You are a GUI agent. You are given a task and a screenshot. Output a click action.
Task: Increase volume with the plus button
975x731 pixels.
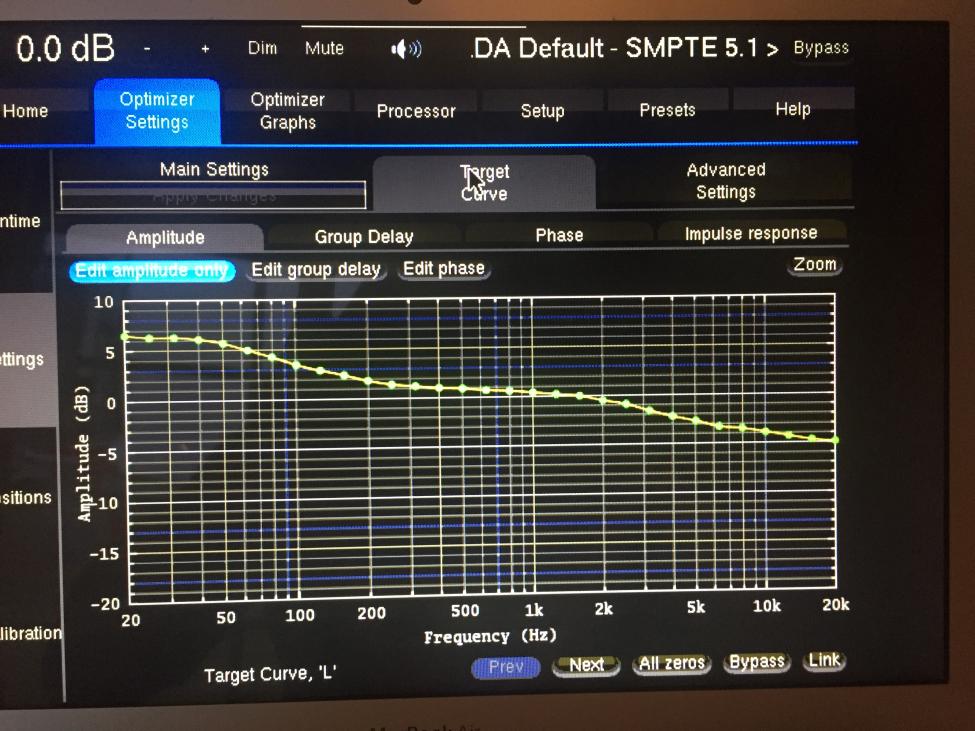[205, 48]
